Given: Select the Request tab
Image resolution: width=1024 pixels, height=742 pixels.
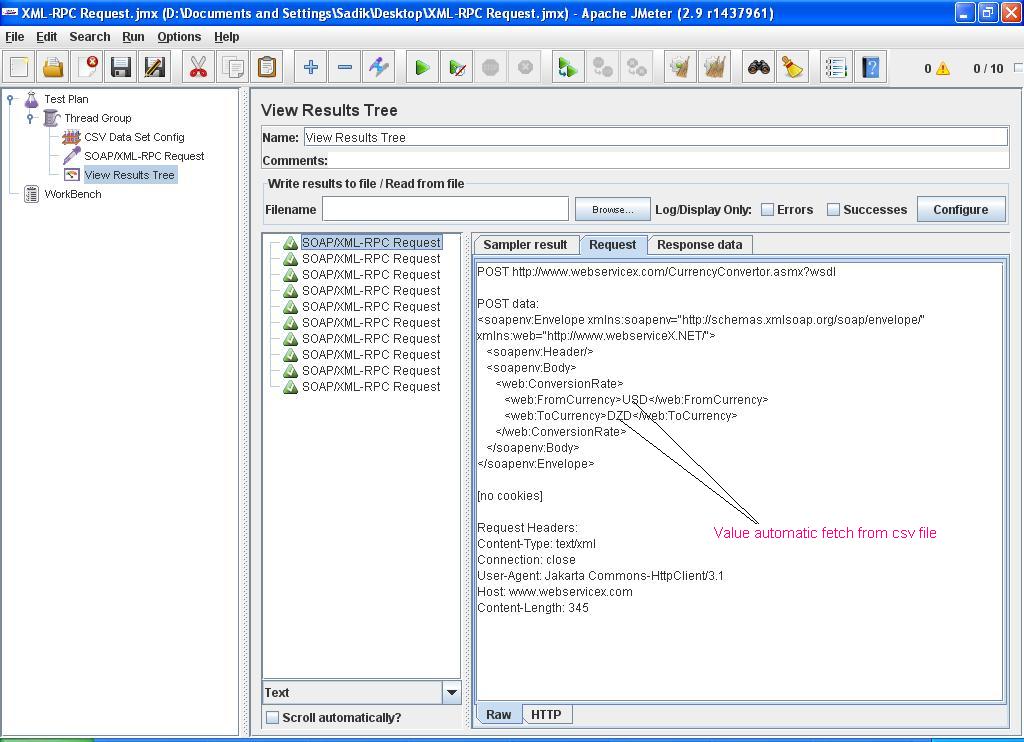Looking at the screenshot, I should [x=613, y=245].
